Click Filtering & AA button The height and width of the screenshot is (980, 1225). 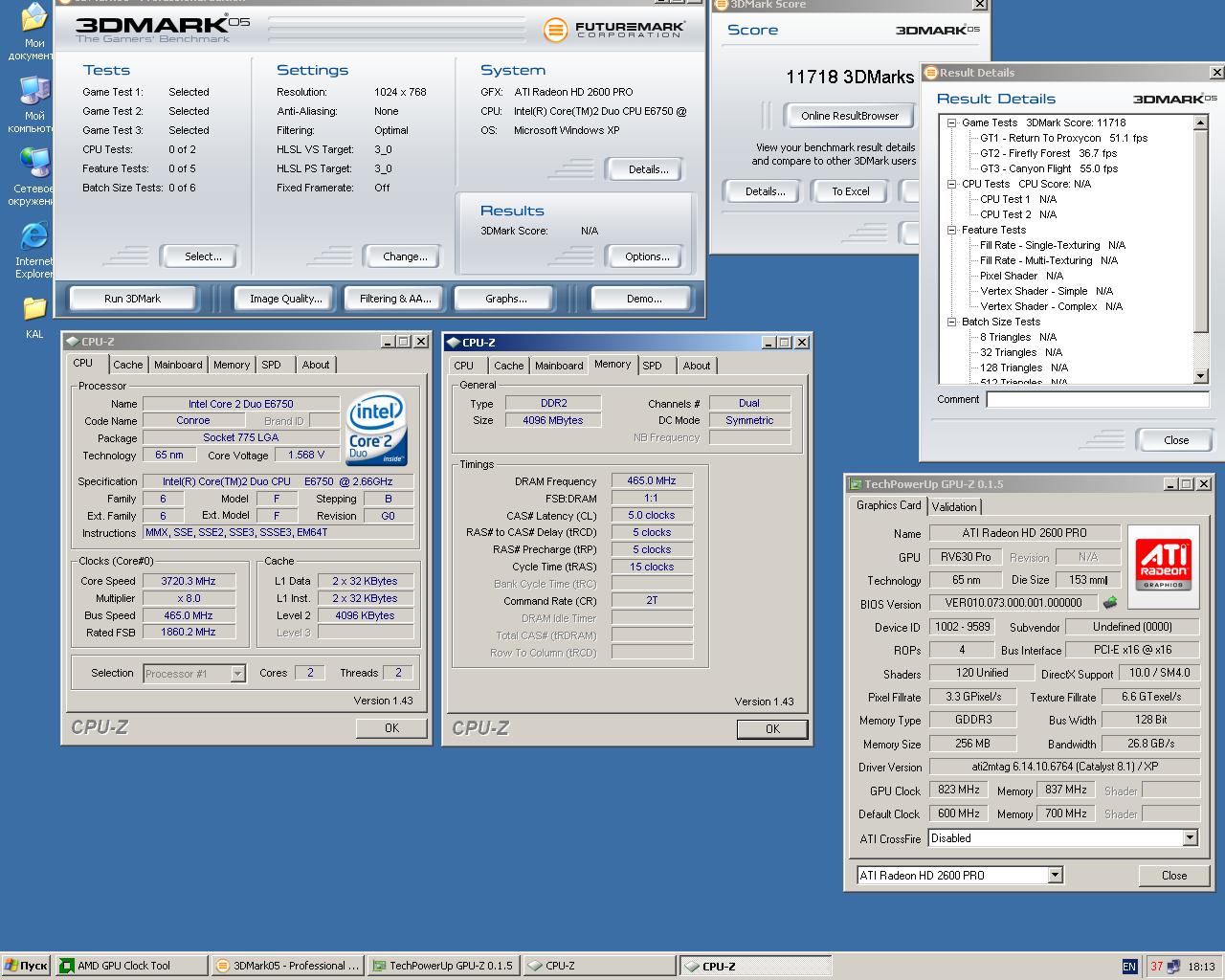395,299
